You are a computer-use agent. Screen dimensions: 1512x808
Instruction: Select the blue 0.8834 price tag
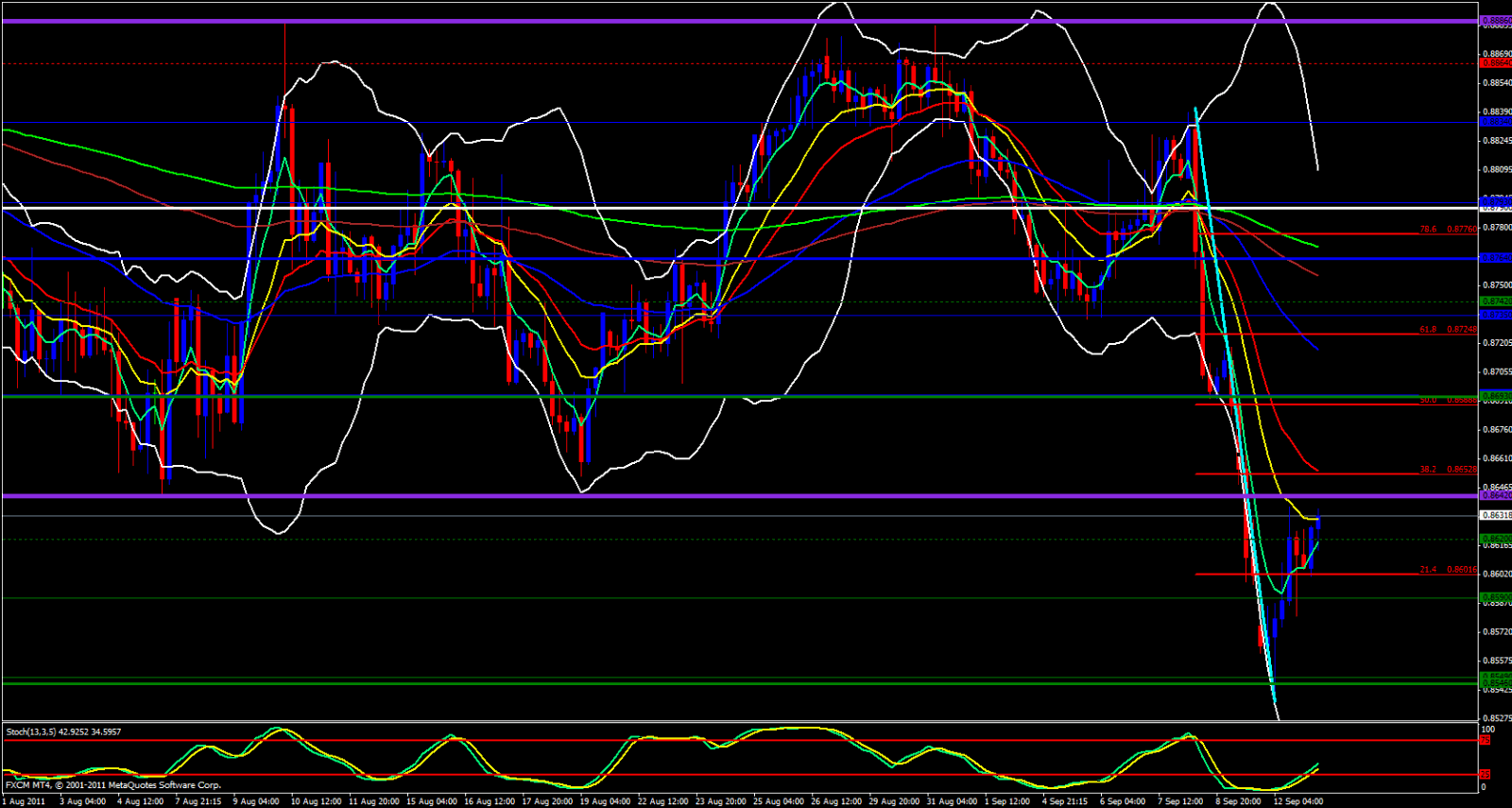[1495, 122]
